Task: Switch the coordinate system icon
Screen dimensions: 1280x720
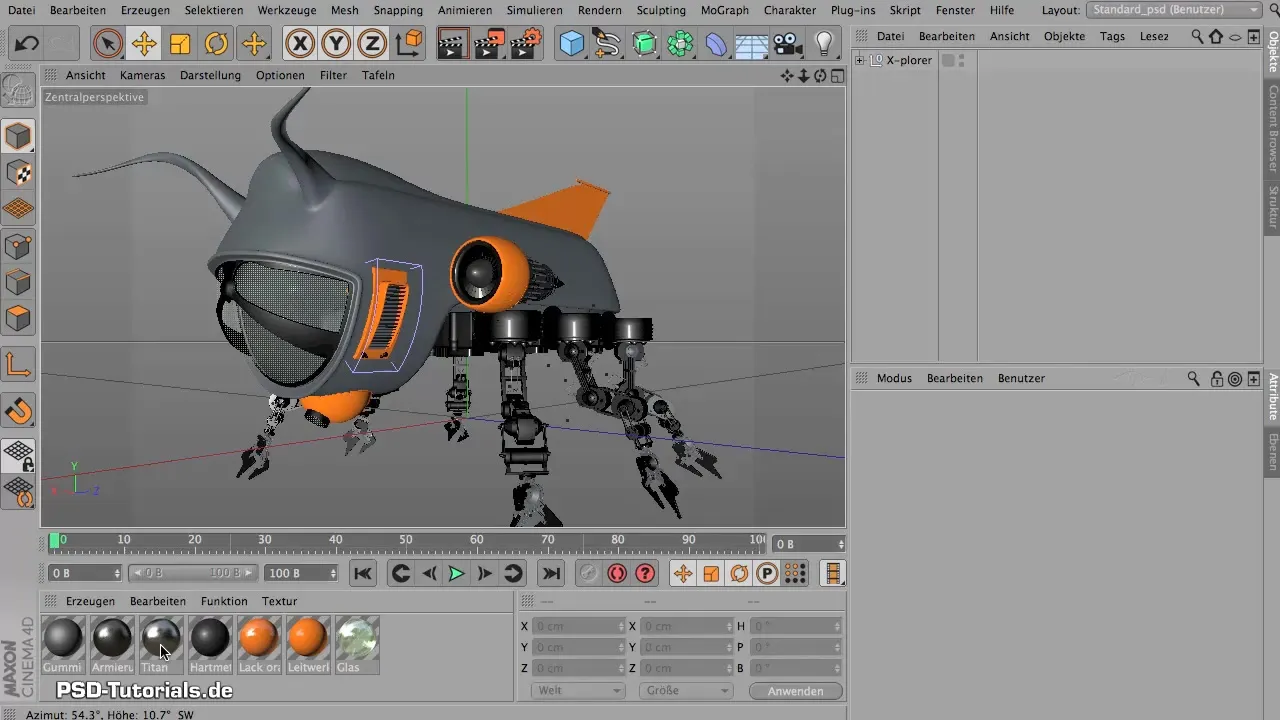Action: (409, 44)
